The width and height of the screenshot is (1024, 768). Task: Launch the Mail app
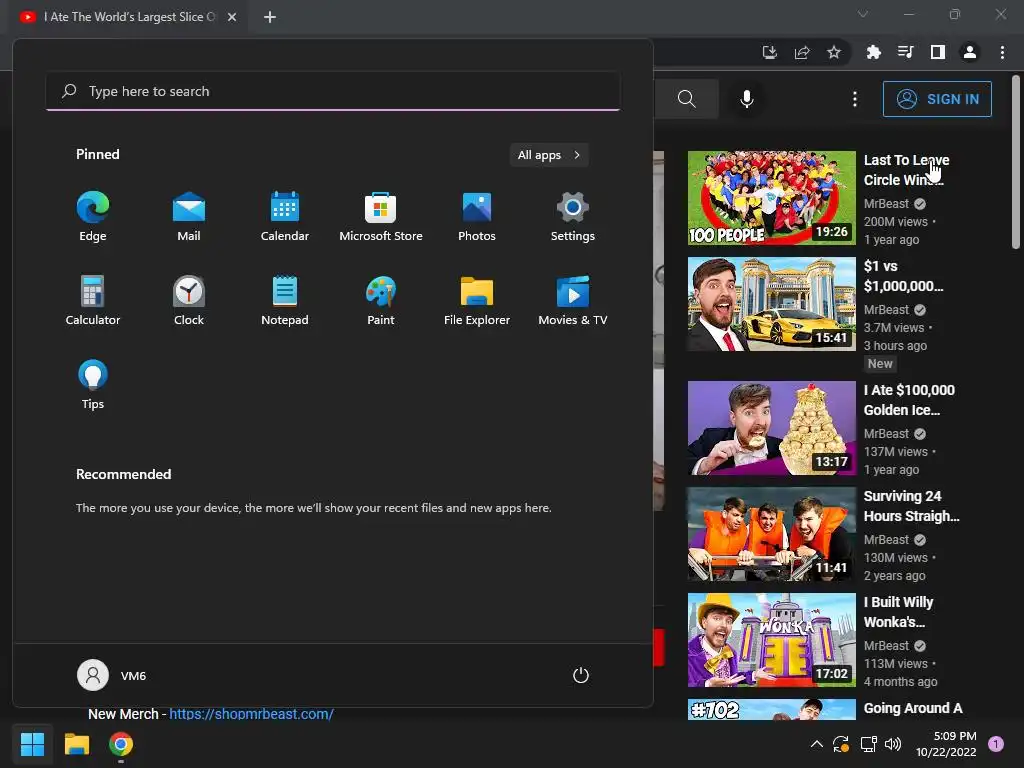pyautogui.click(x=189, y=217)
